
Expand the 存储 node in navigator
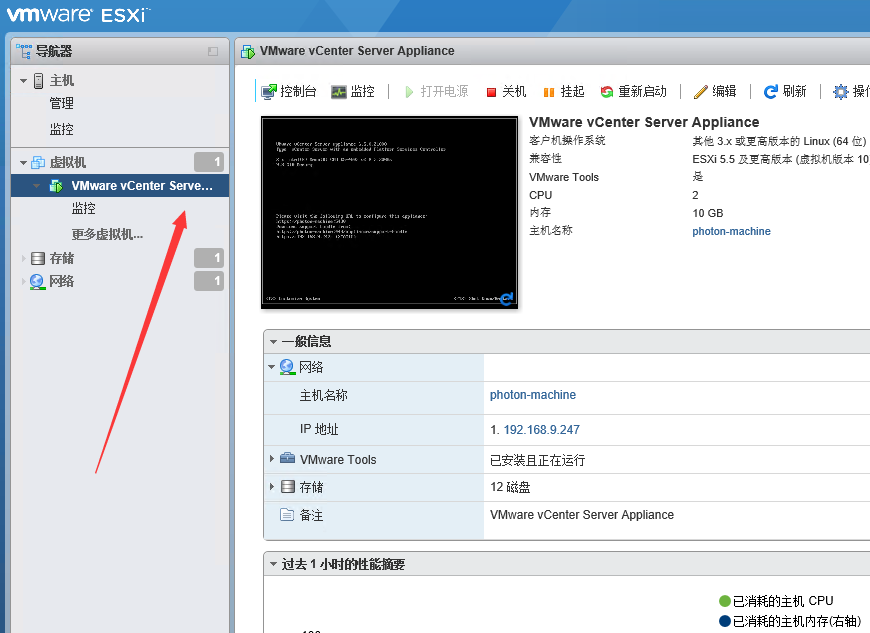[23, 259]
